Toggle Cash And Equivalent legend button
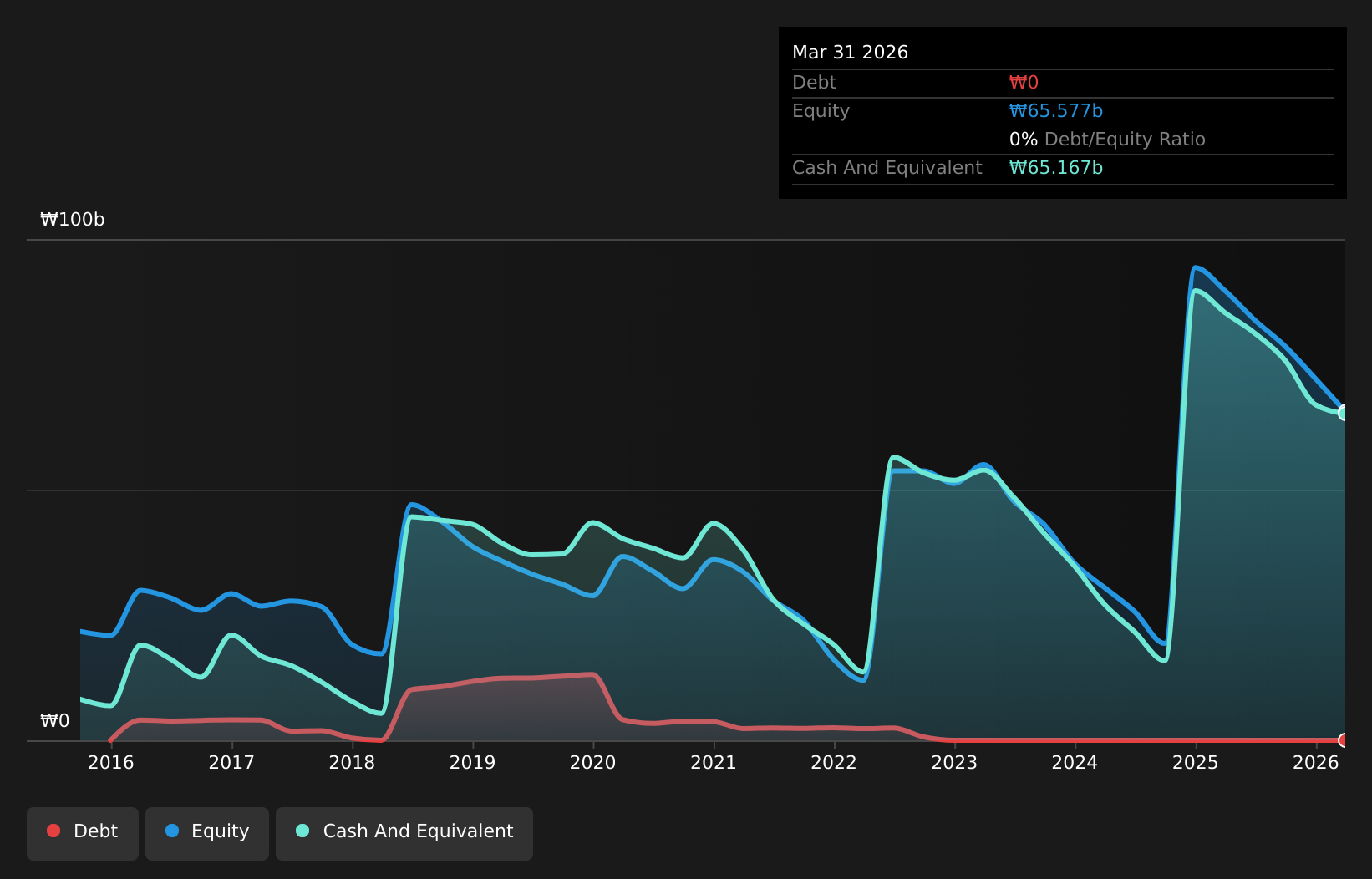Screen dimensions: 1372x879 pyautogui.click(x=404, y=833)
